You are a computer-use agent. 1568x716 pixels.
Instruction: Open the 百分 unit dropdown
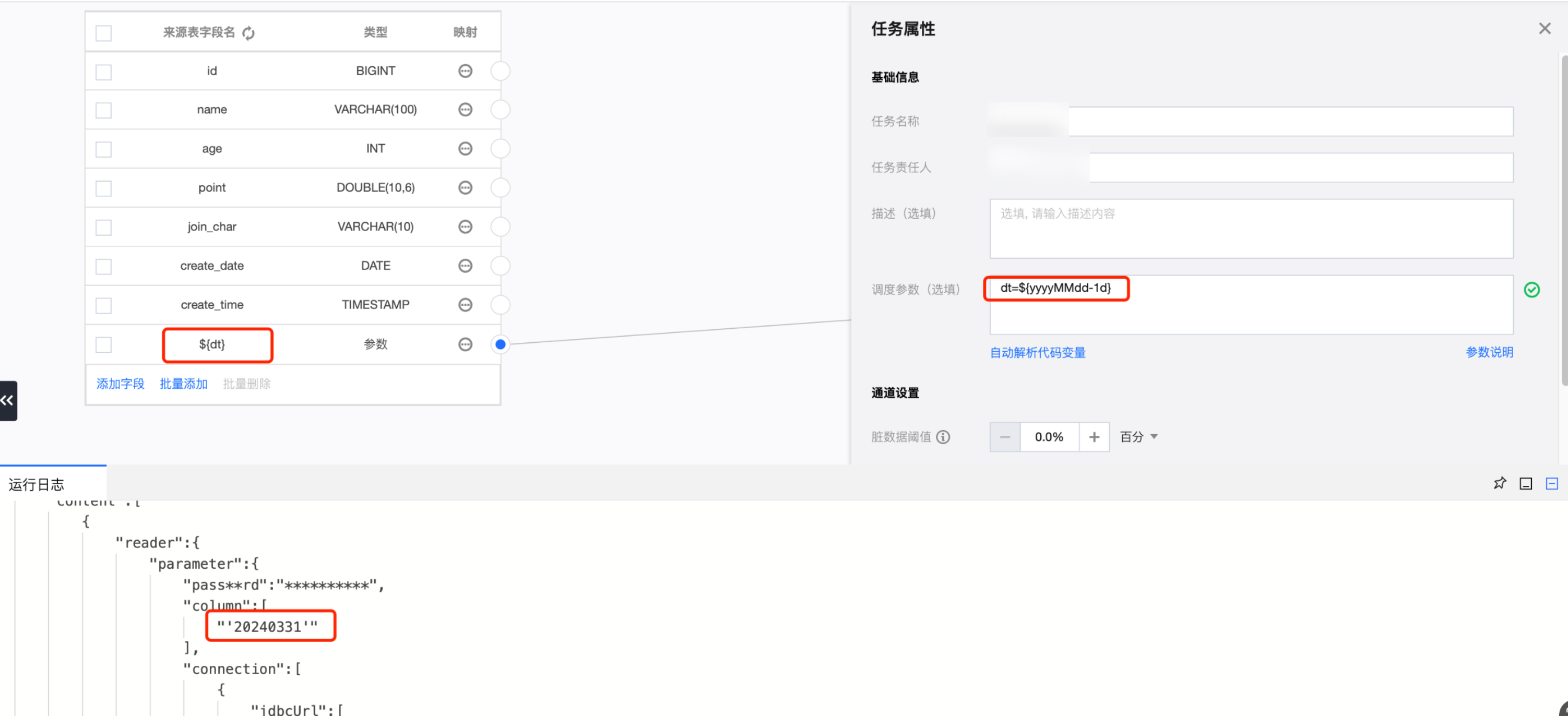tap(1139, 437)
